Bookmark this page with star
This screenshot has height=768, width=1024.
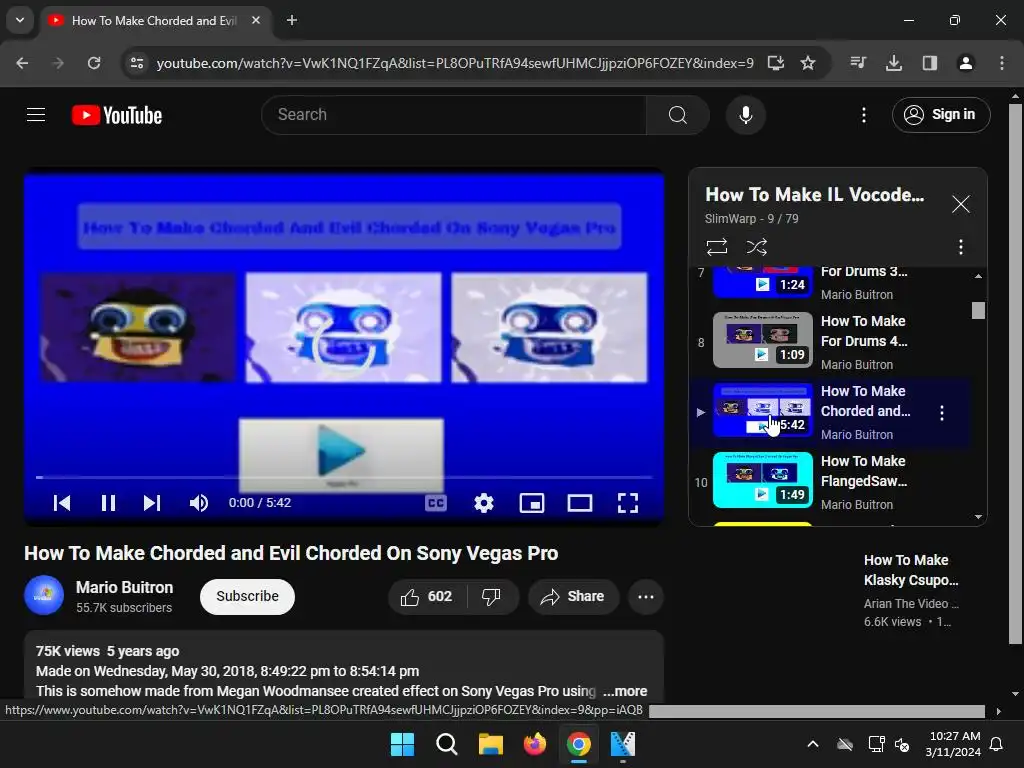click(x=808, y=63)
